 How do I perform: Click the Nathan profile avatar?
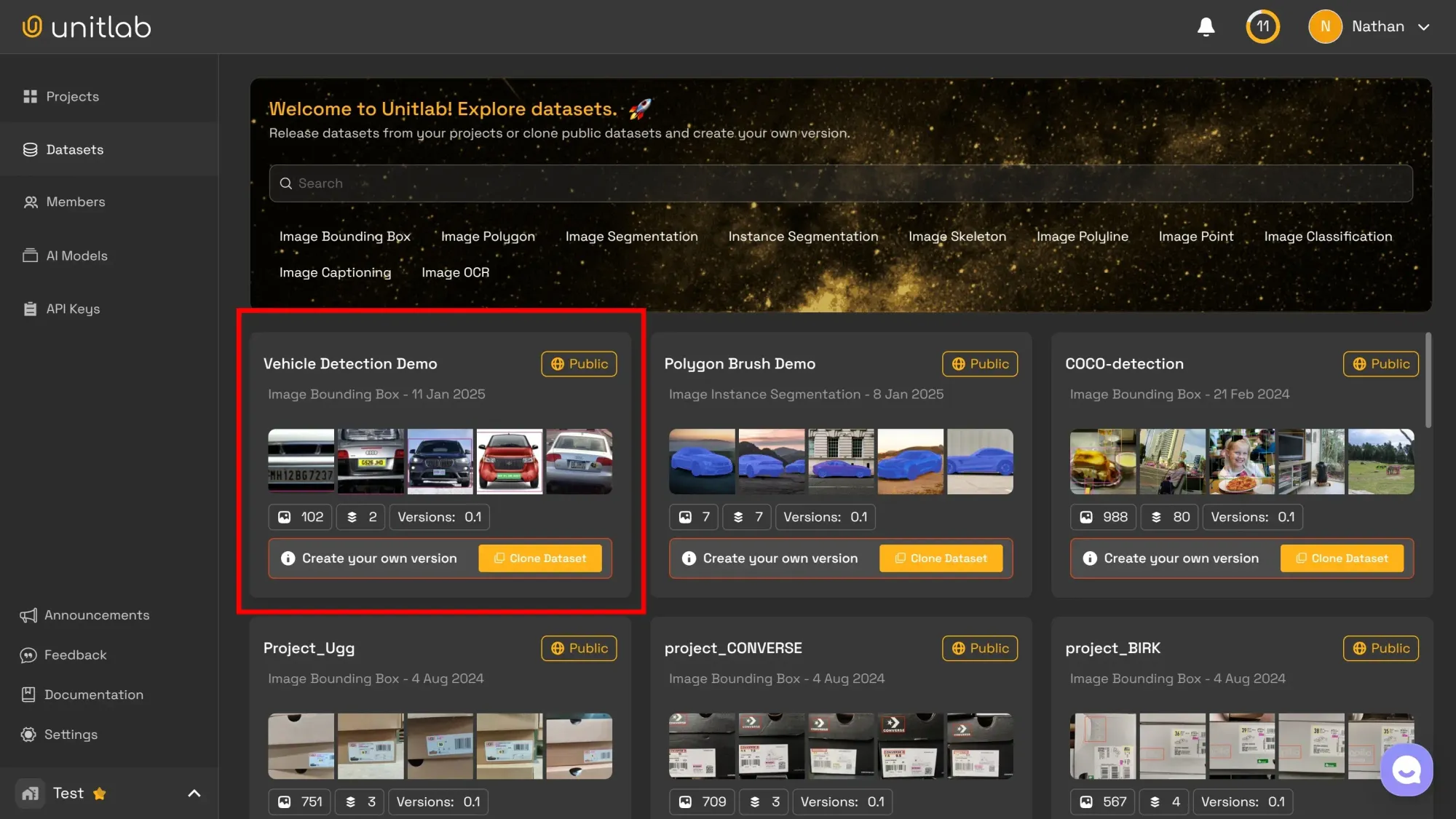(x=1325, y=27)
